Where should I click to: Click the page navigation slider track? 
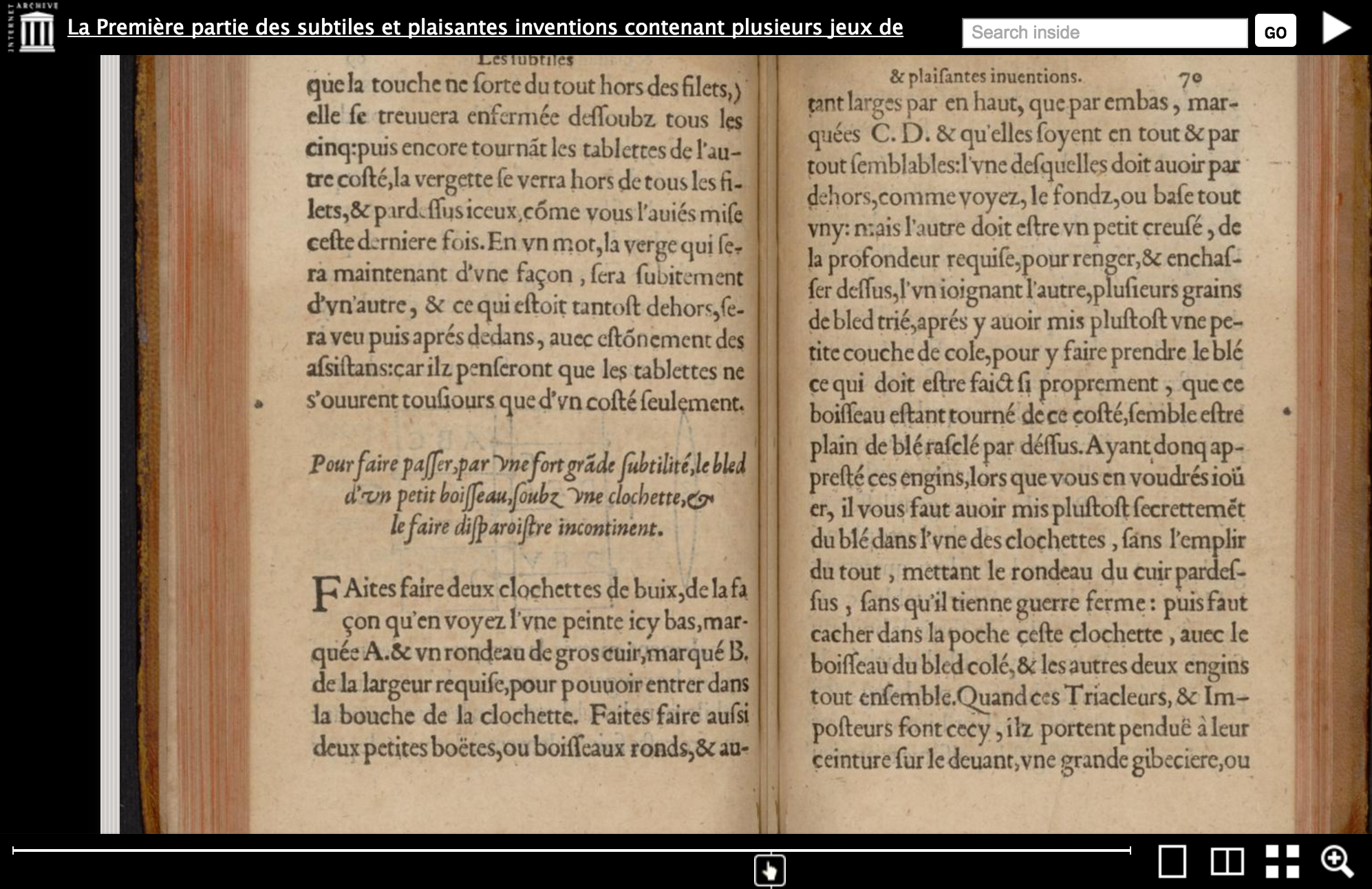pyautogui.click(x=571, y=851)
